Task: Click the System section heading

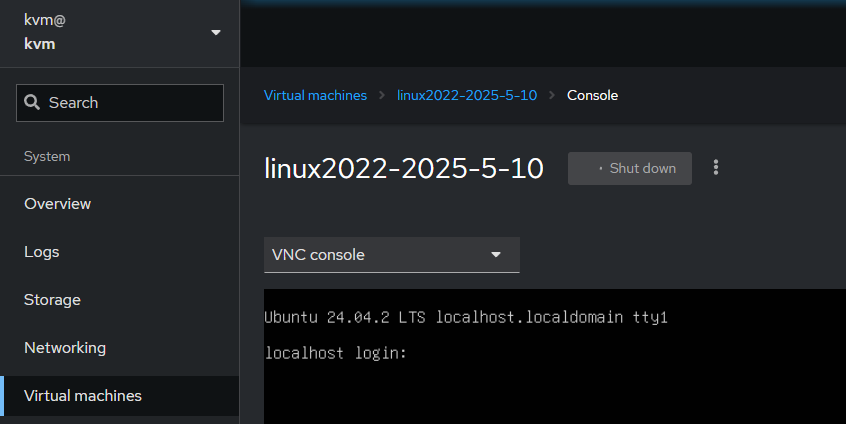Action: coord(47,156)
